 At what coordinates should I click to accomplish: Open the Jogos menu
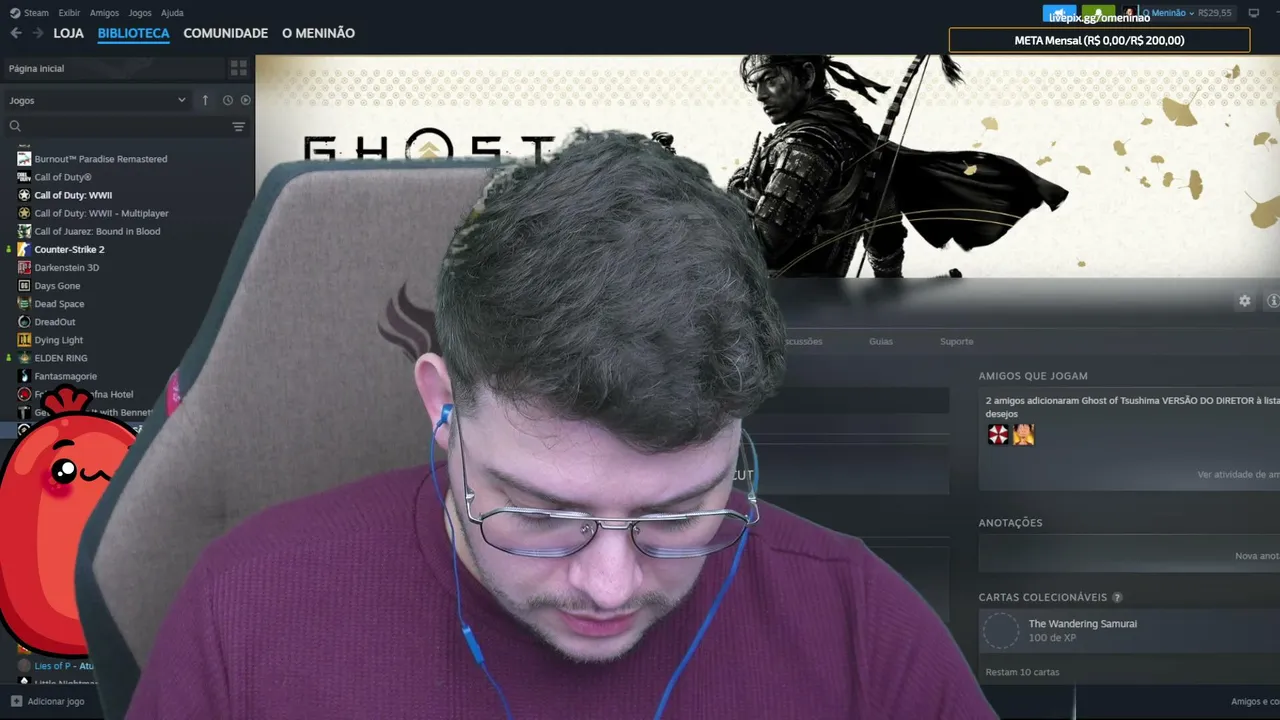point(140,13)
